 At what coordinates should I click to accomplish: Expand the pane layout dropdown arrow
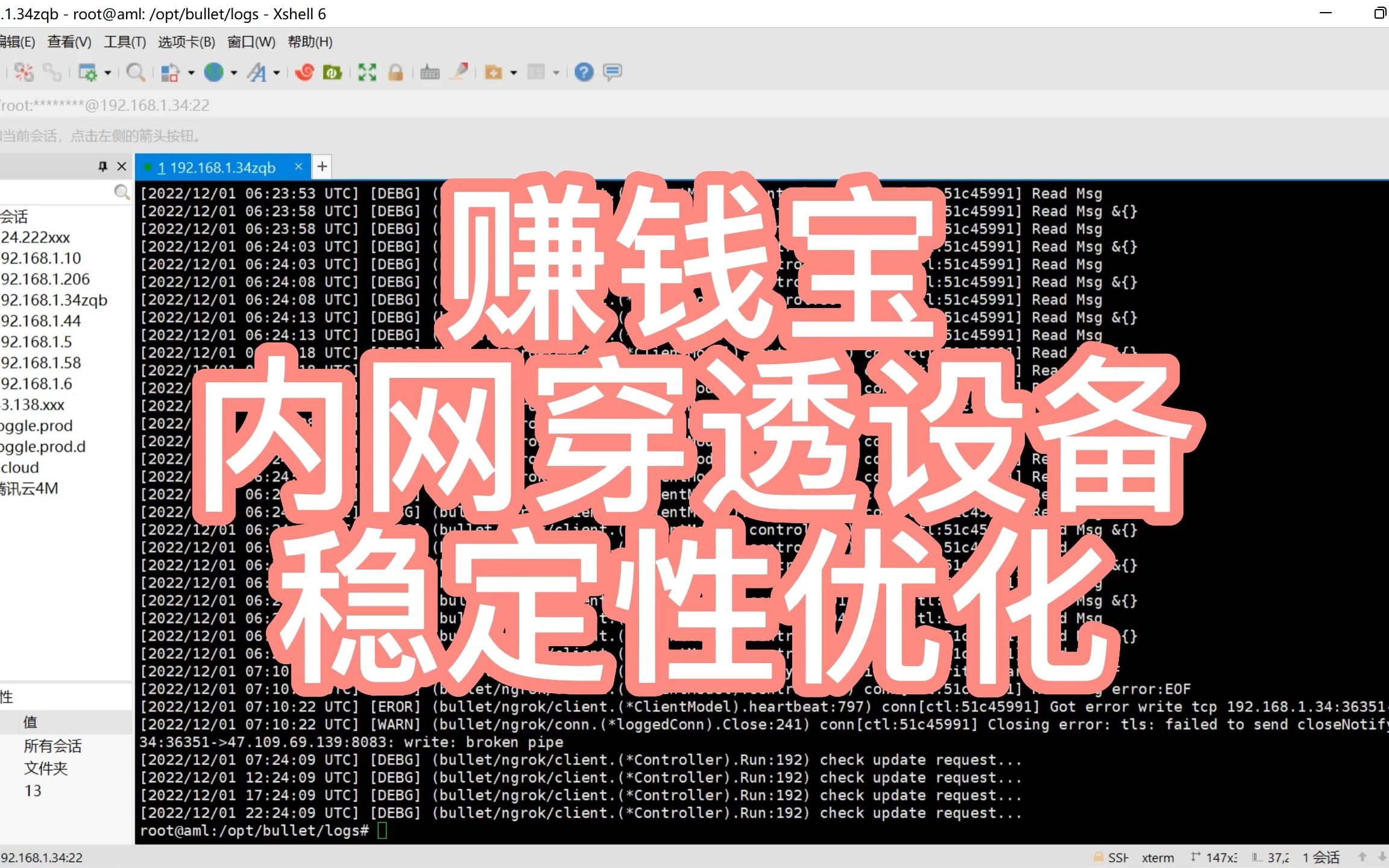556,73
